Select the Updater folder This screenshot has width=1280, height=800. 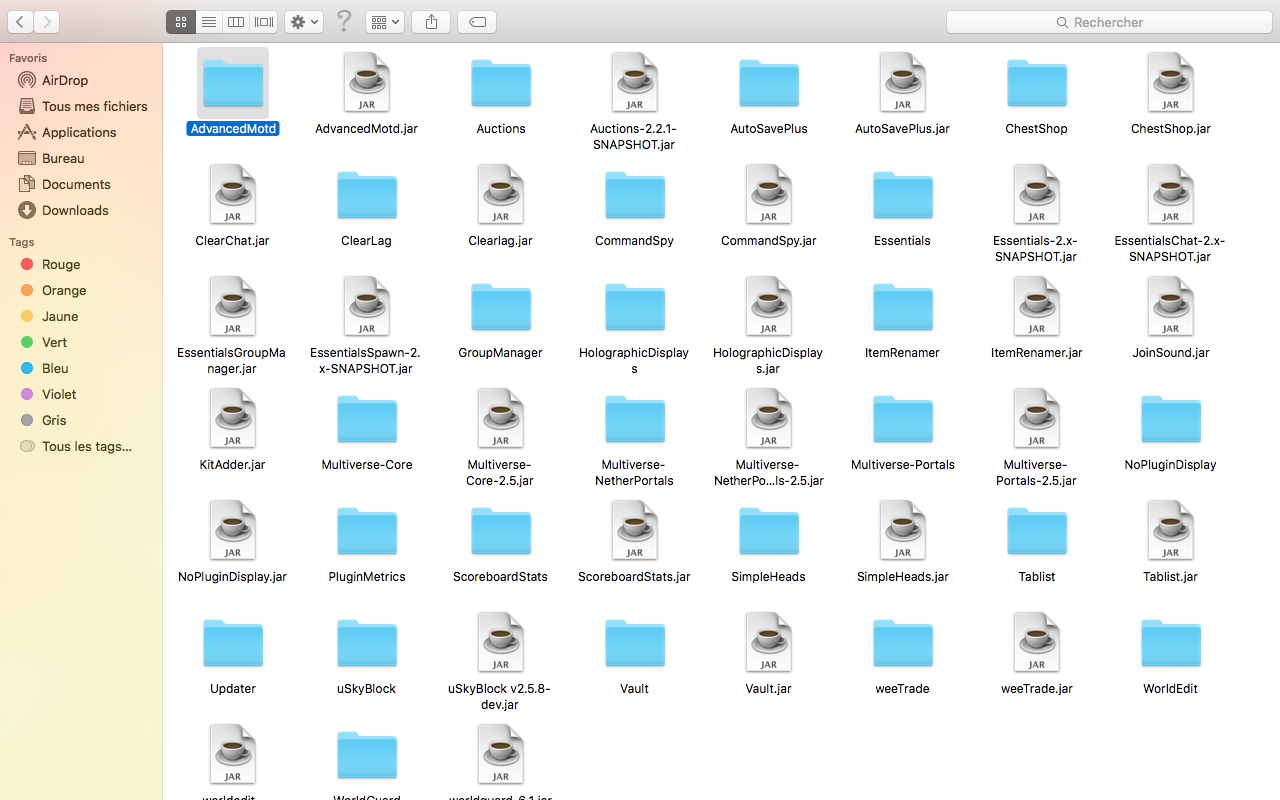[233, 643]
